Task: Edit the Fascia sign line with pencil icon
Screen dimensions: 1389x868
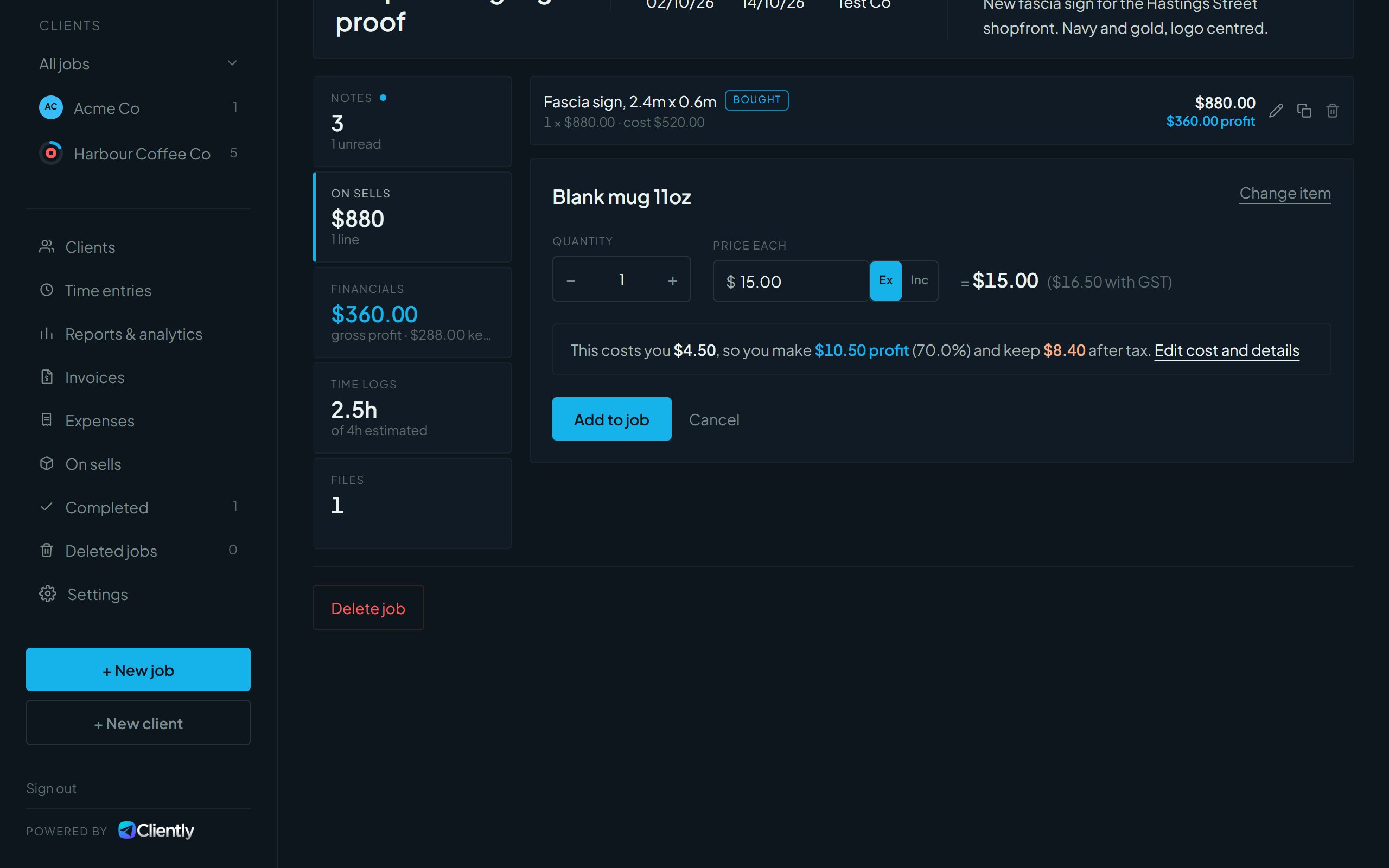Action: 1276,111
